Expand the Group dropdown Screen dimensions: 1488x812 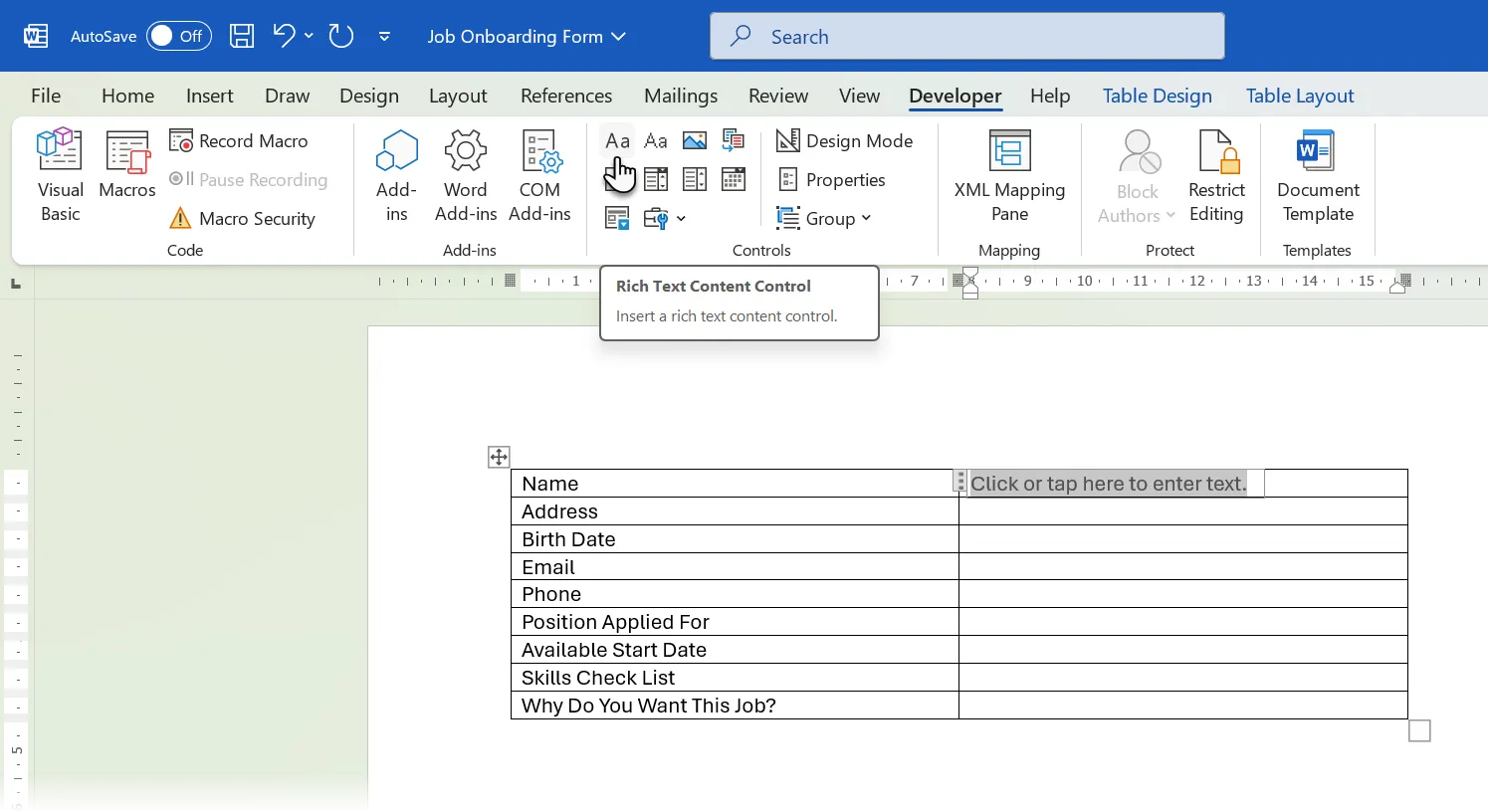(x=824, y=219)
